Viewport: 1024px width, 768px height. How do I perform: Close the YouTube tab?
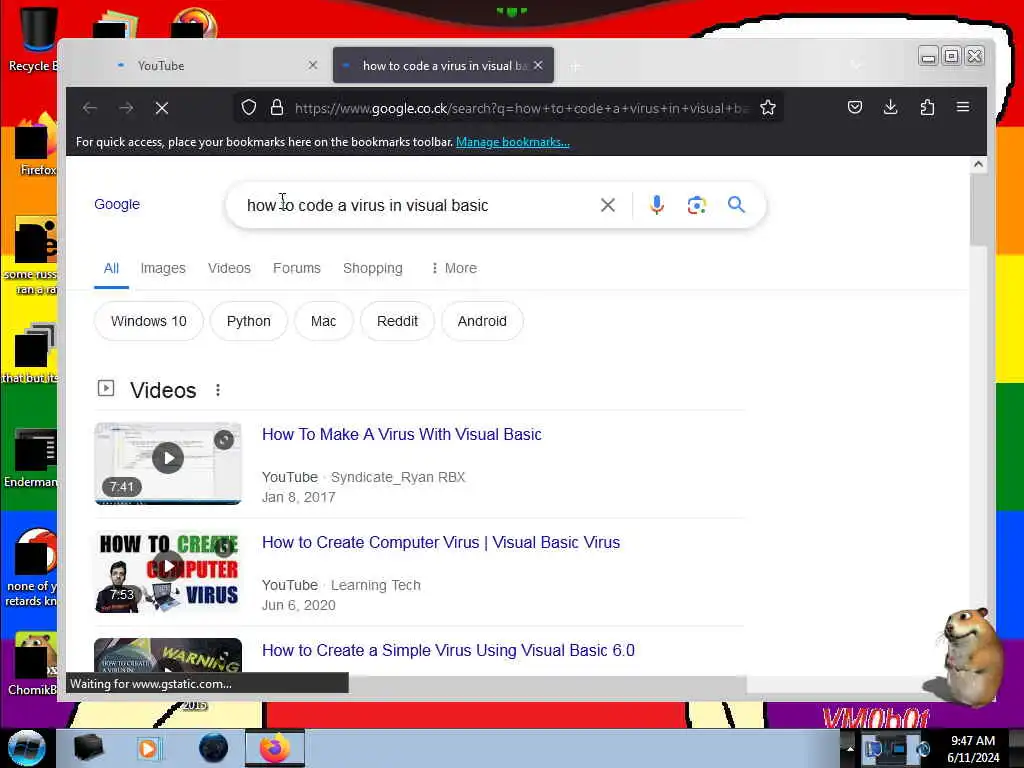(x=313, y=65)
